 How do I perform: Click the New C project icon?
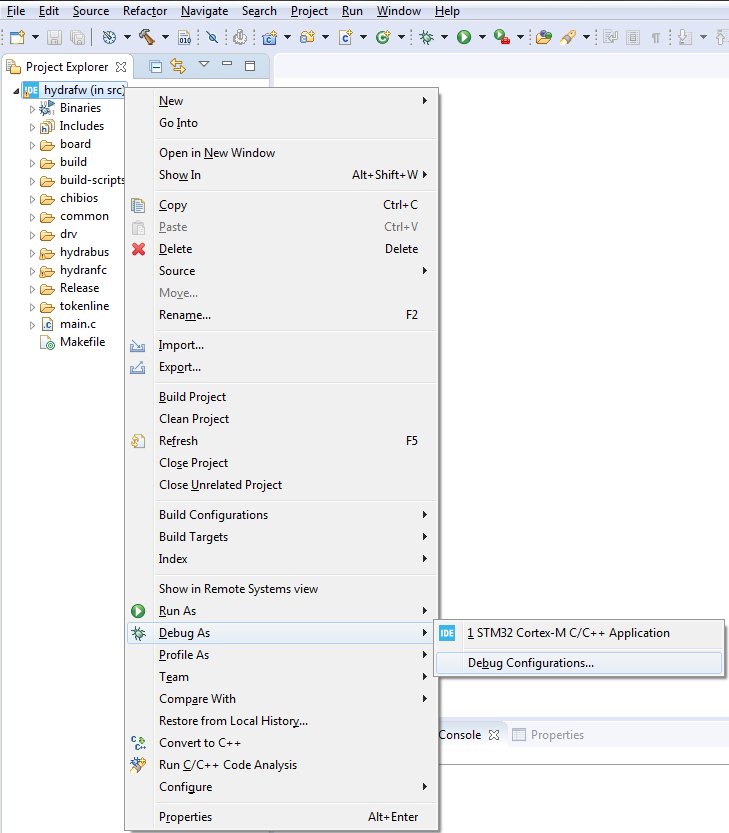click(270, 37)
